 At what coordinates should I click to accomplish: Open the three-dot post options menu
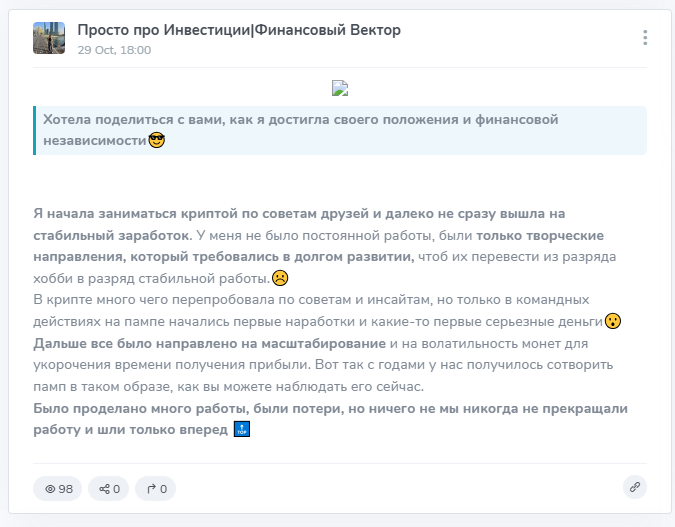pos(644,37)
